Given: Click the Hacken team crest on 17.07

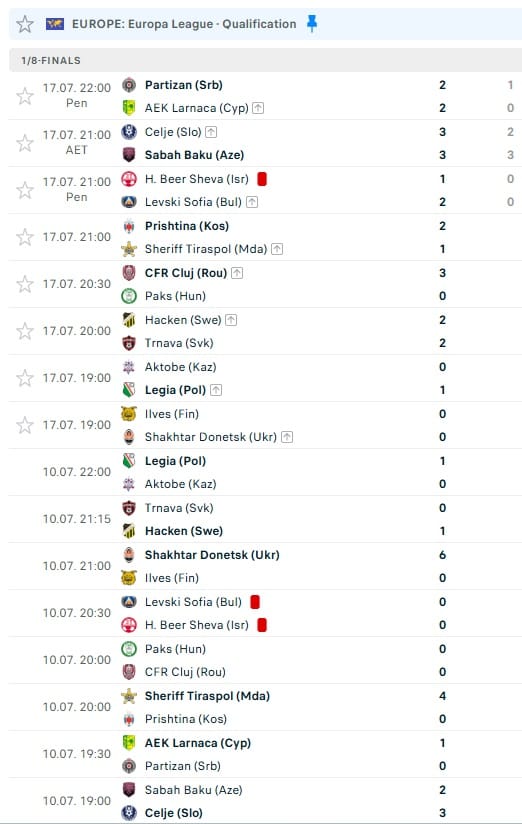Looking at the screenshot, I should (x=129, y=320).
